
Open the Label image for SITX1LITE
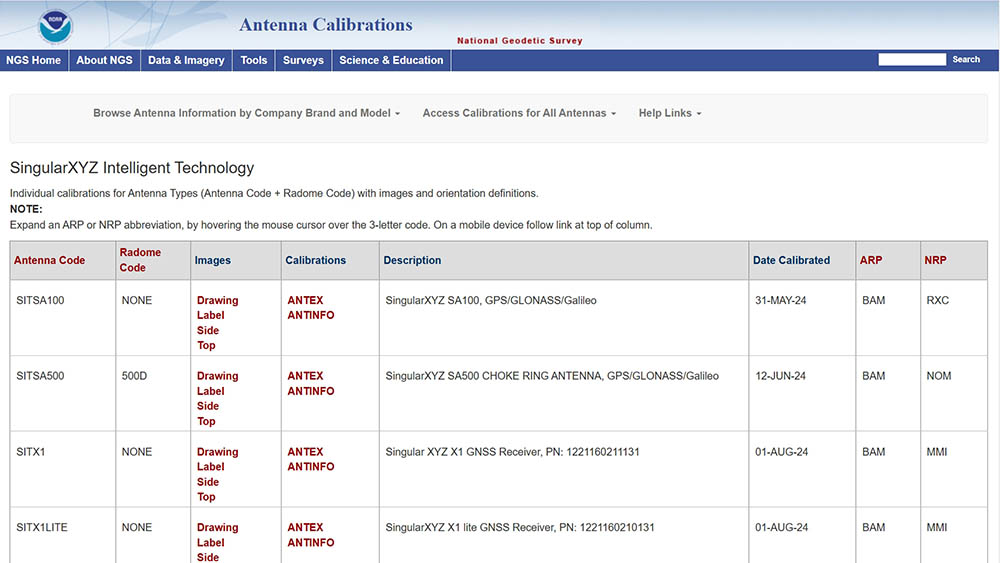point(210,543)
